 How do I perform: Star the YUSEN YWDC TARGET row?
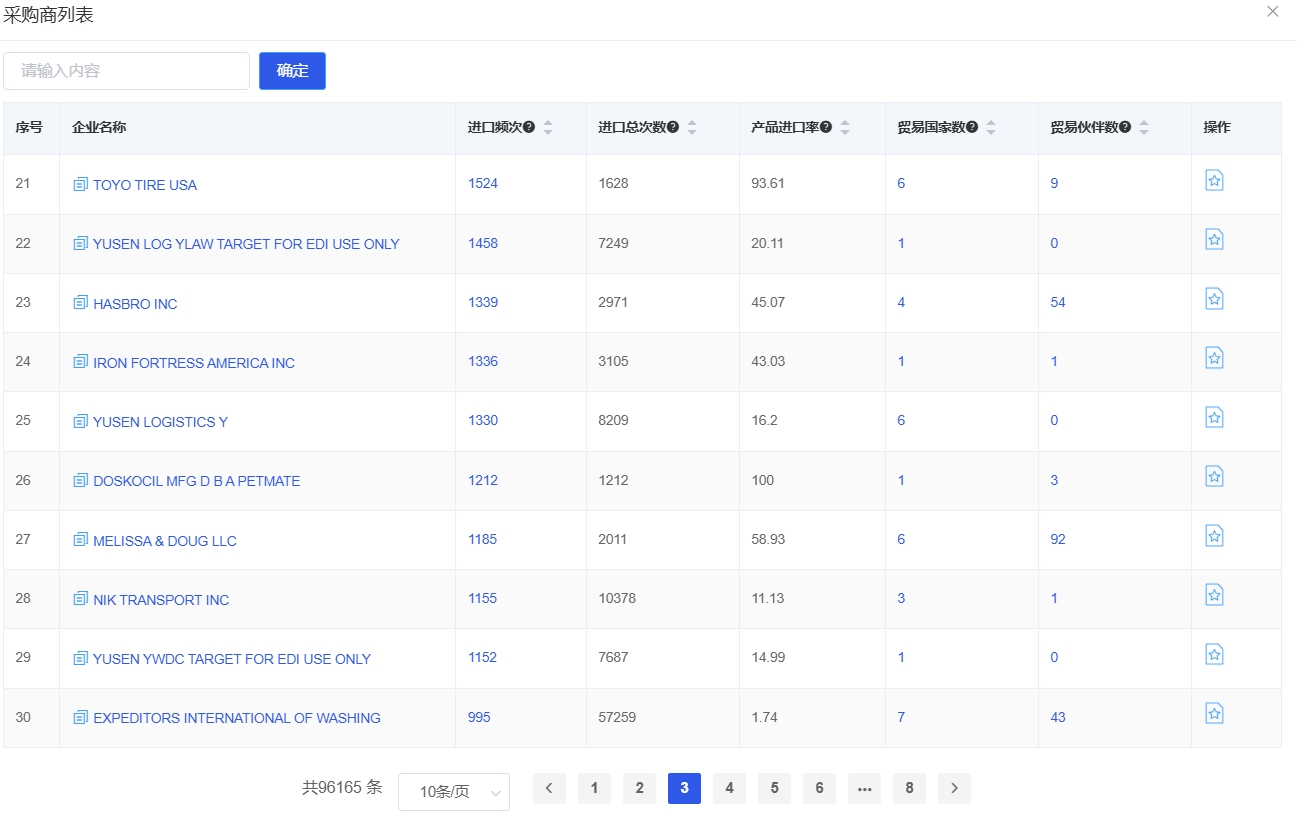click(x=1214, y=654)
